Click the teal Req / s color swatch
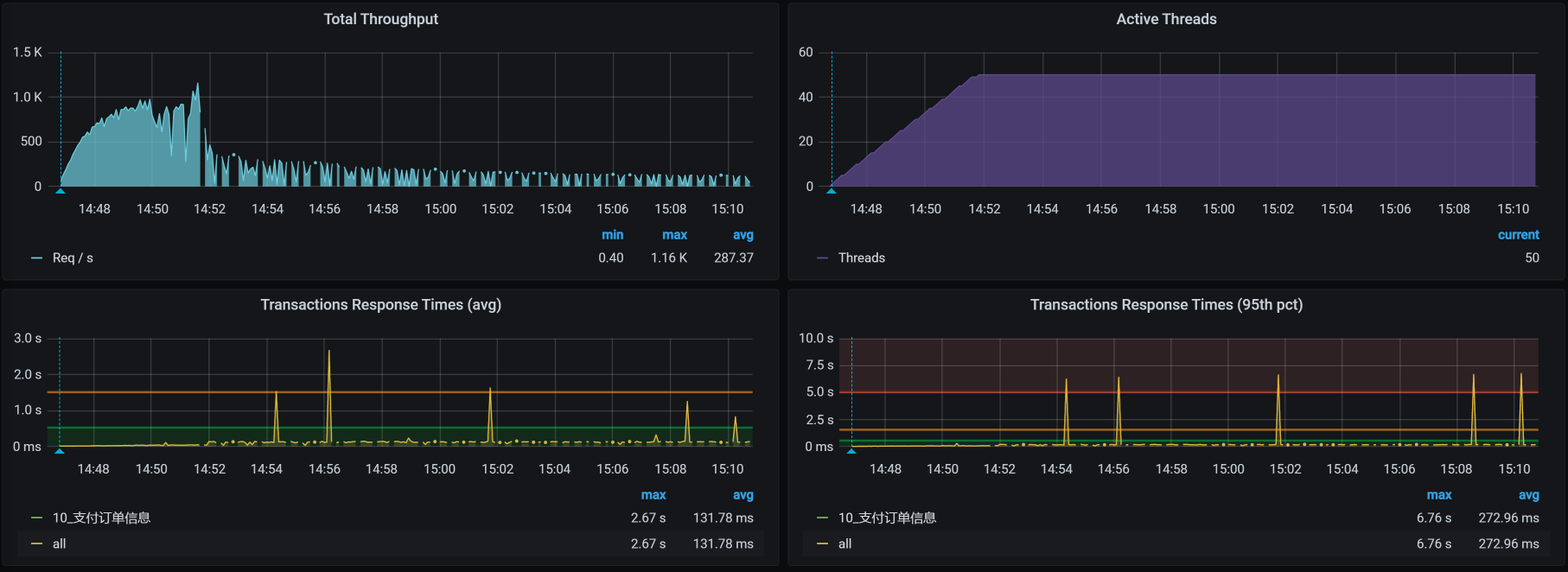The height and width of the screenshot is (572, 1568). click(x=36, y=257)
